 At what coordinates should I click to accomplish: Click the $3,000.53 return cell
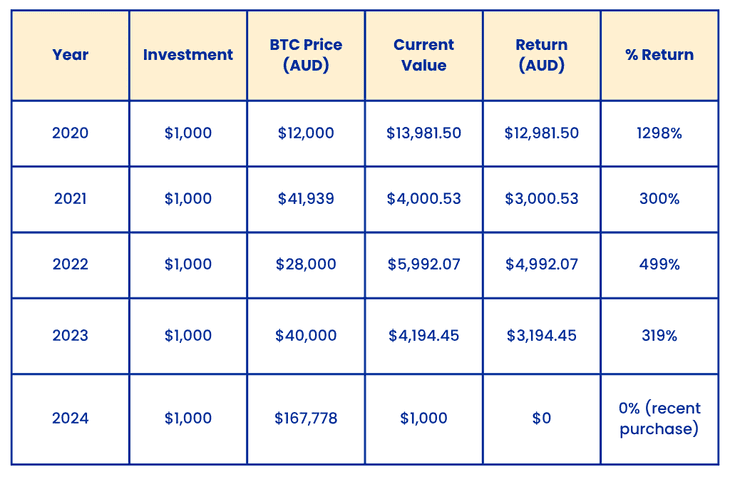pos(541,199)
